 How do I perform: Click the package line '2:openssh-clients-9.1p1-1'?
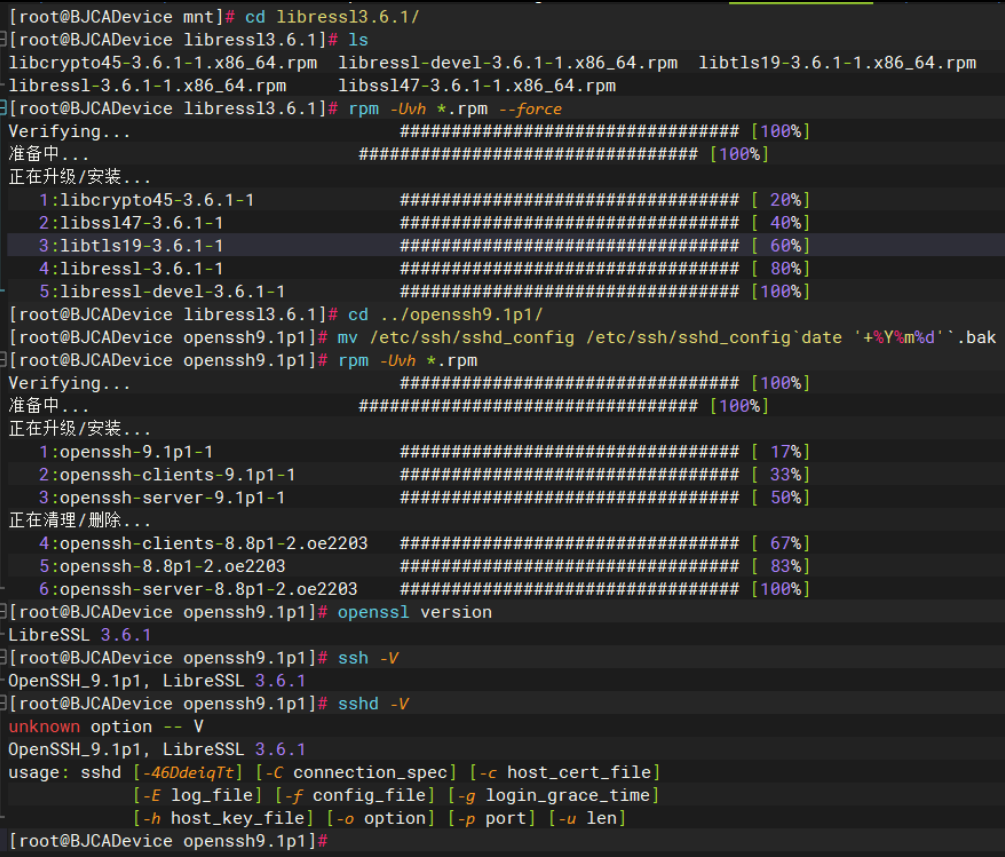[x=167, y=475]
